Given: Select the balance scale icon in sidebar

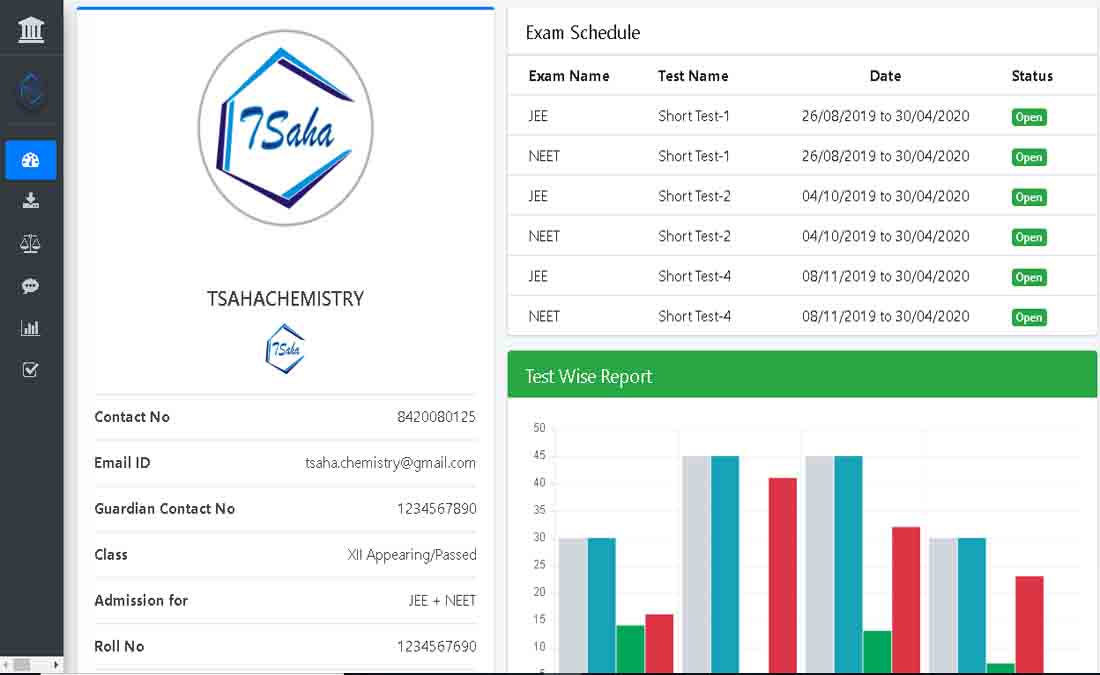Looking at the screenshot, I should 31,243.
